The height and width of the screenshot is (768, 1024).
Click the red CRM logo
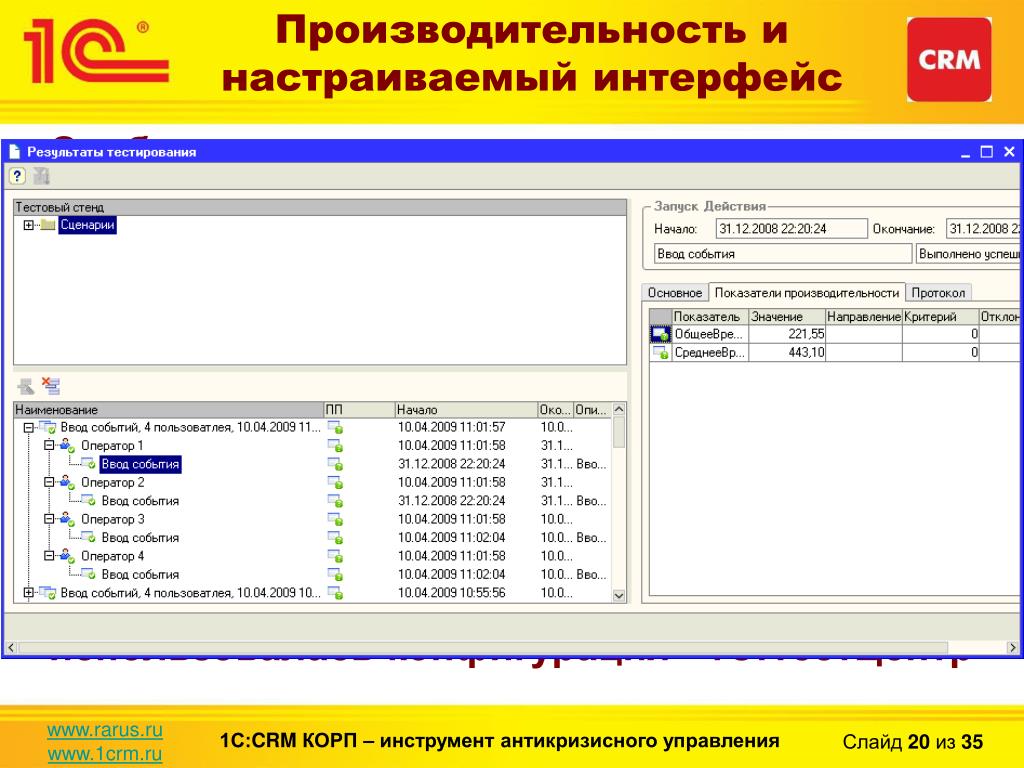(x=949, y=59)
